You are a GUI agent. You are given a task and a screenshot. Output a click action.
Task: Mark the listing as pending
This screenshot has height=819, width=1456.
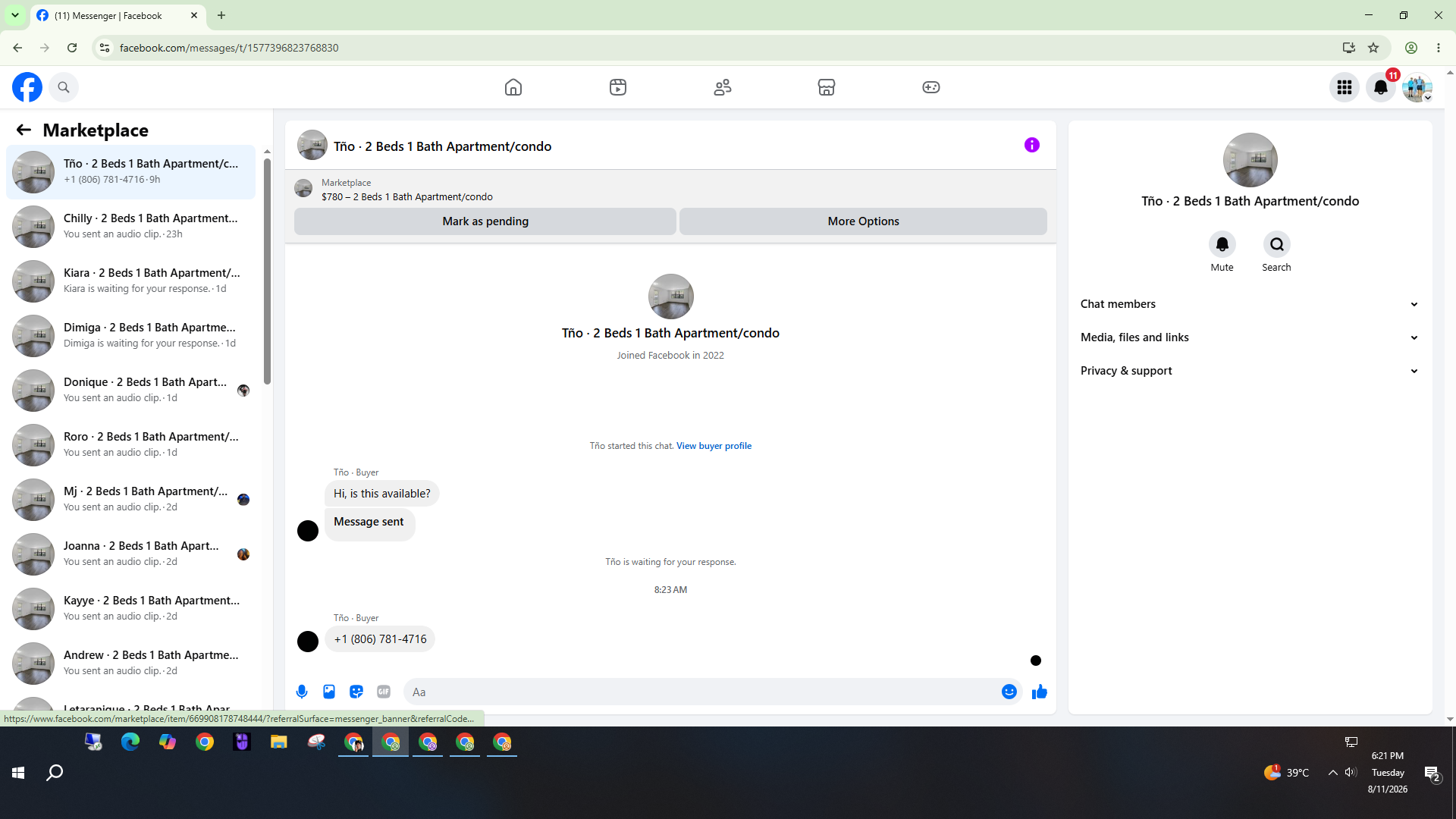tap(485, 221)
